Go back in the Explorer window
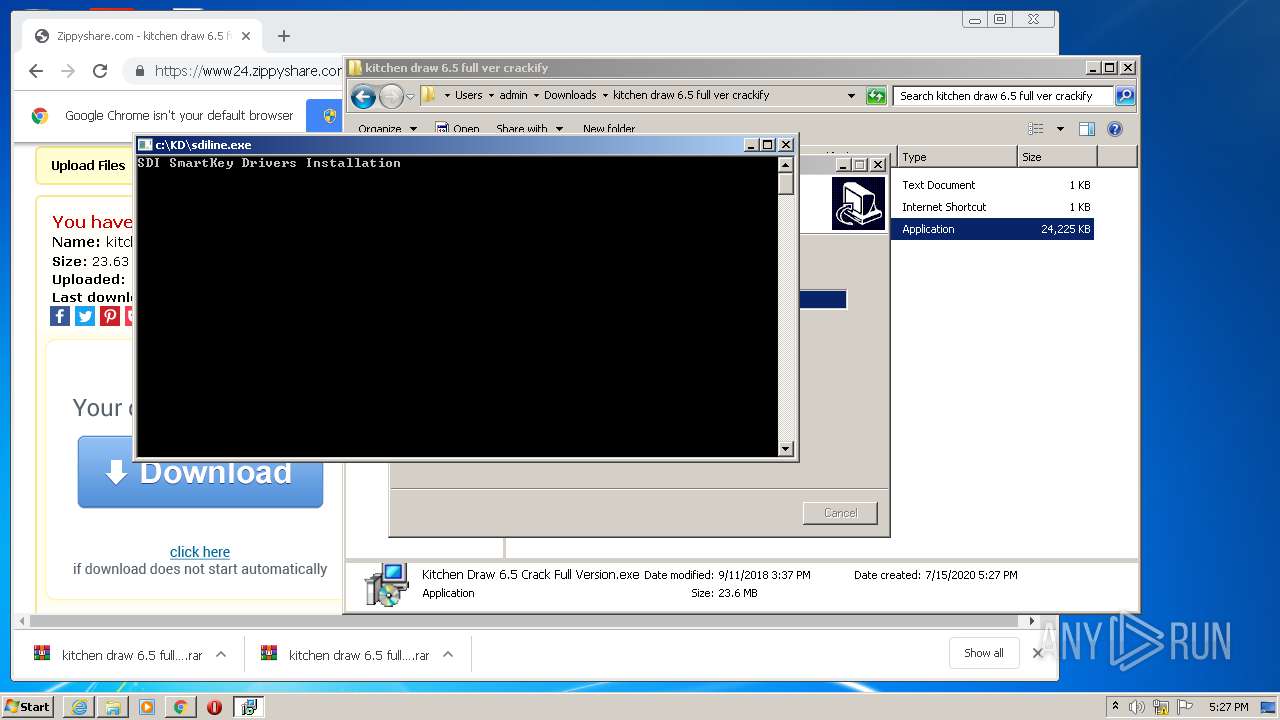 363,96
